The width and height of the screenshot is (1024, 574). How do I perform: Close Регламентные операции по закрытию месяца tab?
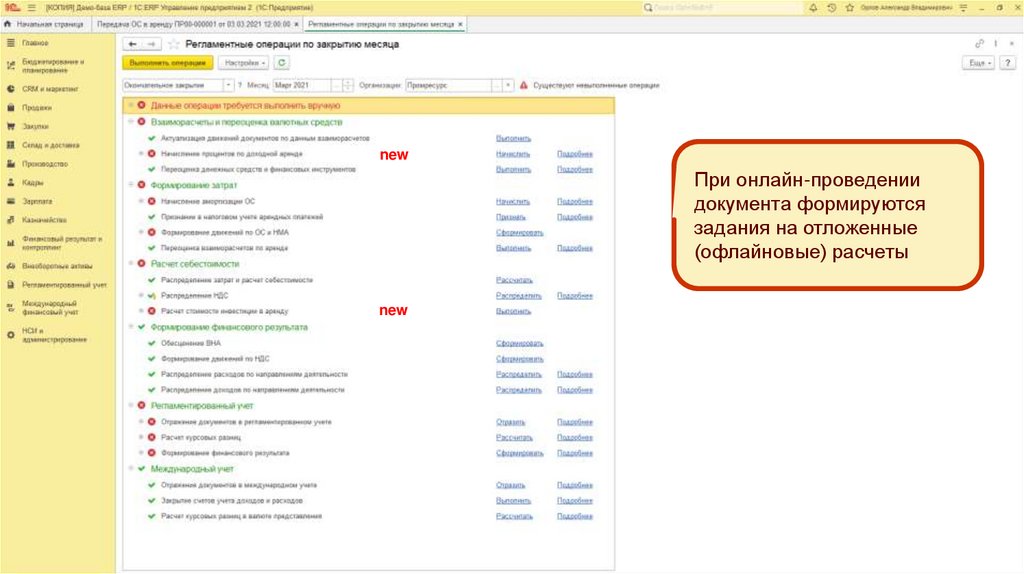pyautogui.click(x=460, y=24)
